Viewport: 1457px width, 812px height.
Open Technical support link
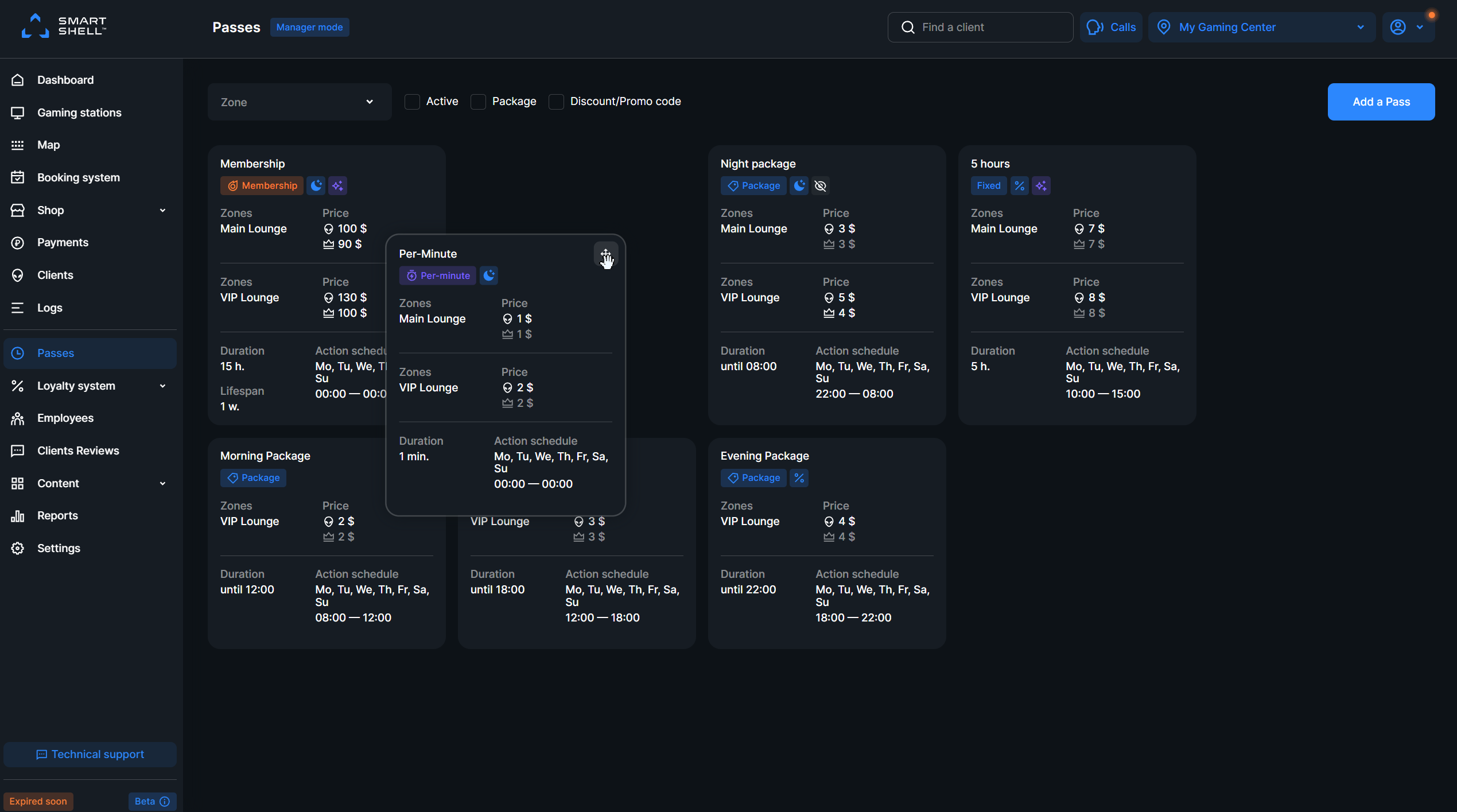pyautogui.click(x=90, y=754)
